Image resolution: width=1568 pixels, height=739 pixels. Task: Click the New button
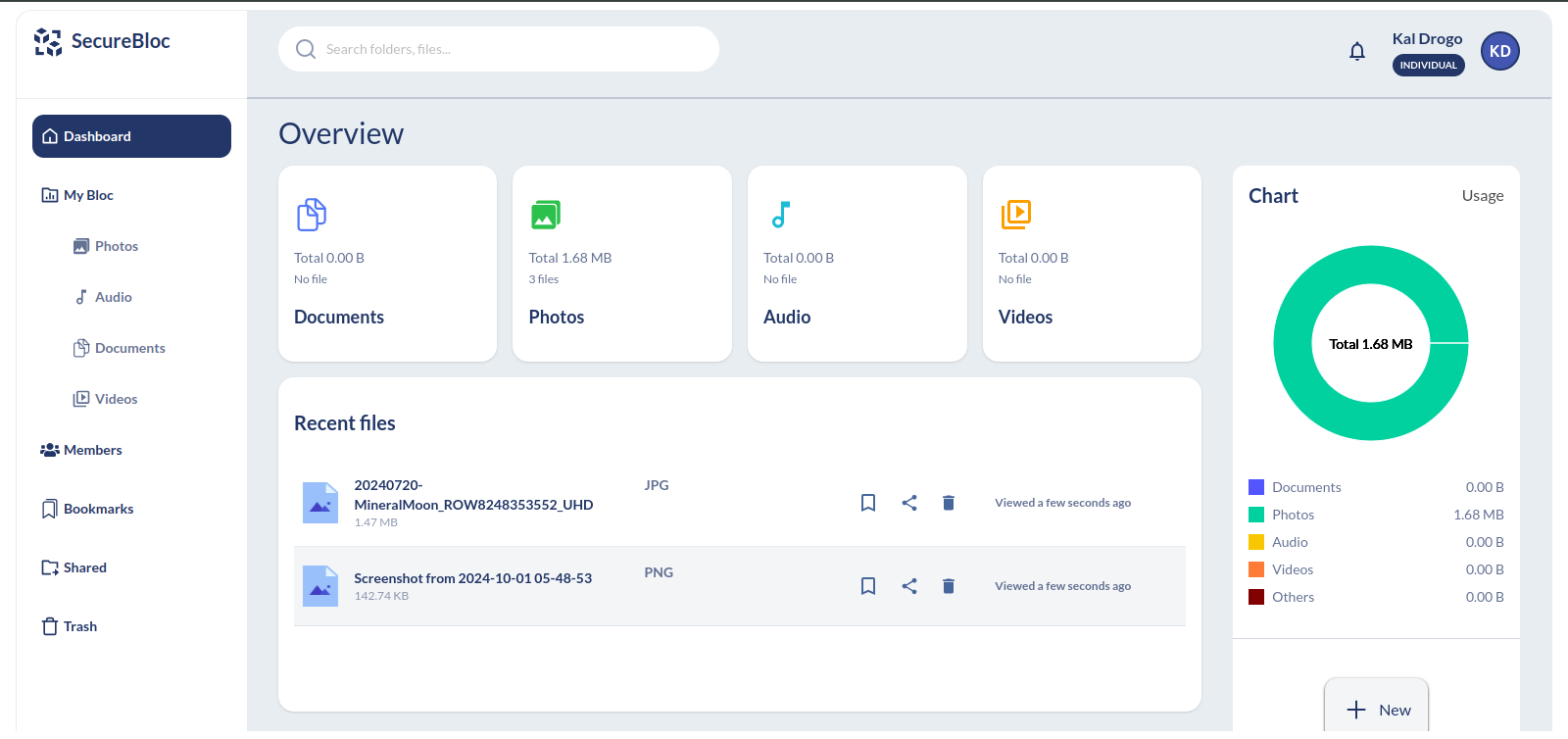pos(1377,710)
